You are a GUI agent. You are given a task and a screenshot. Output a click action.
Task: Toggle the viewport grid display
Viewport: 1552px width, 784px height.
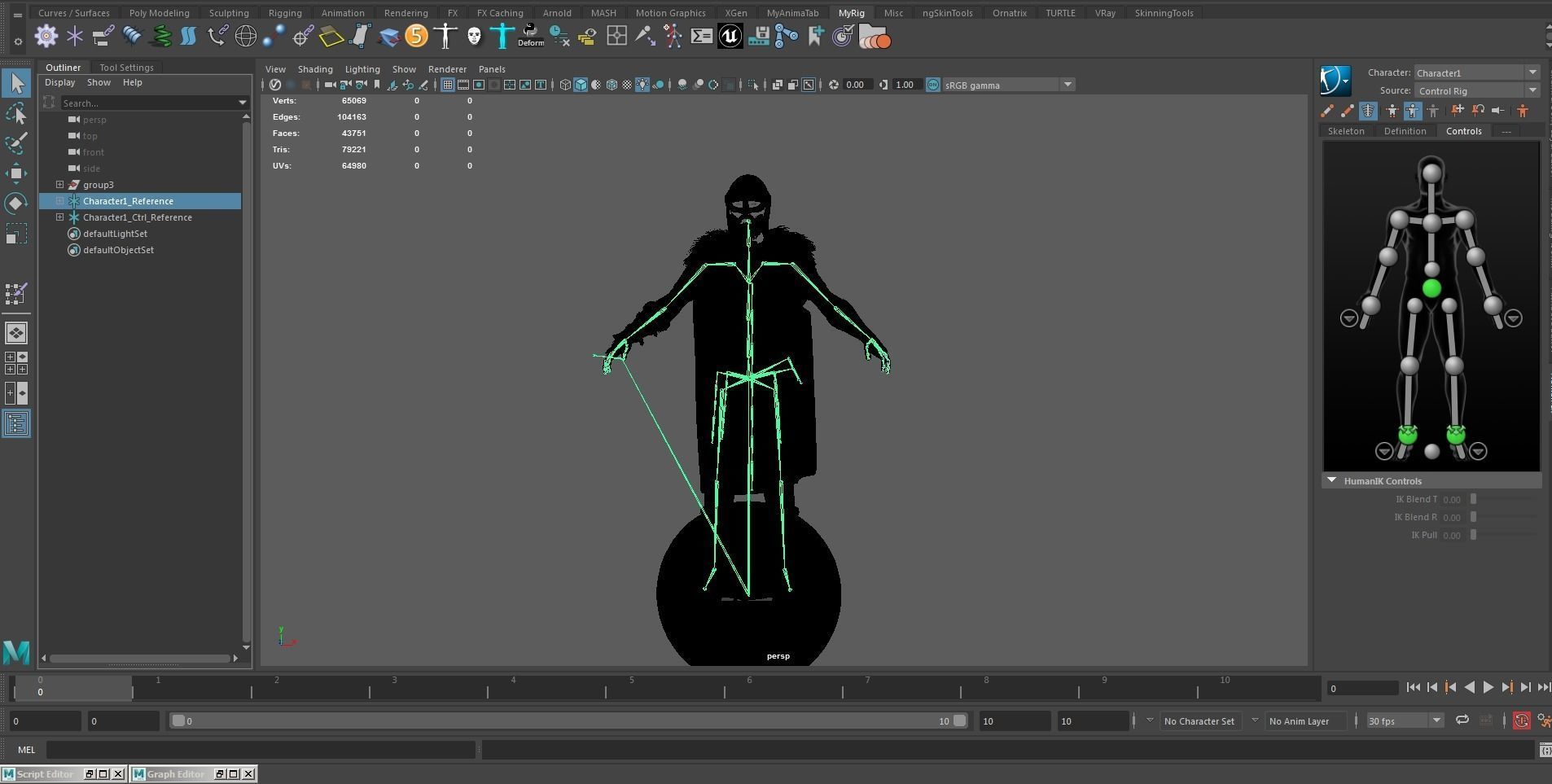(x=447, y=85)
